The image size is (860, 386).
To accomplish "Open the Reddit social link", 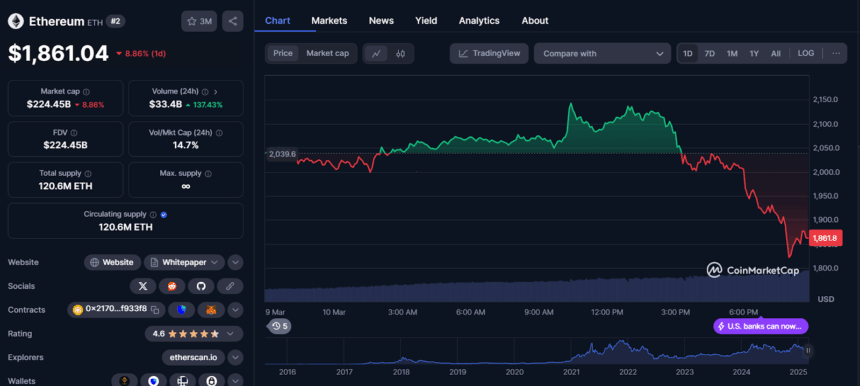I will [172, 286].
